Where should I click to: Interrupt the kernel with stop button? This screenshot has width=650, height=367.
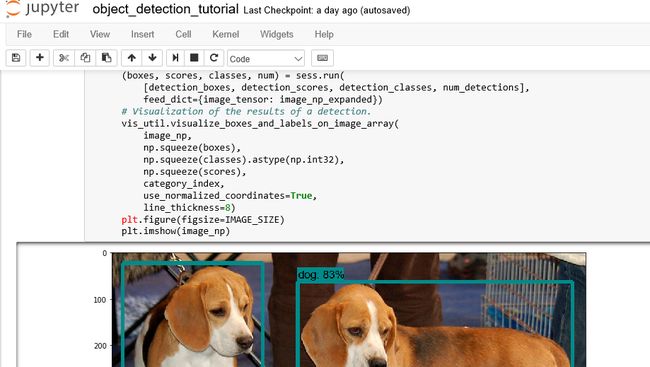pos(194,58)
